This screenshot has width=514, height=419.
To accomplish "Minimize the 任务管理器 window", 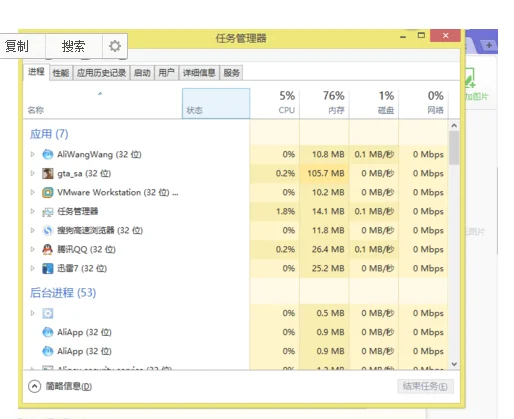I will (403, 36).
